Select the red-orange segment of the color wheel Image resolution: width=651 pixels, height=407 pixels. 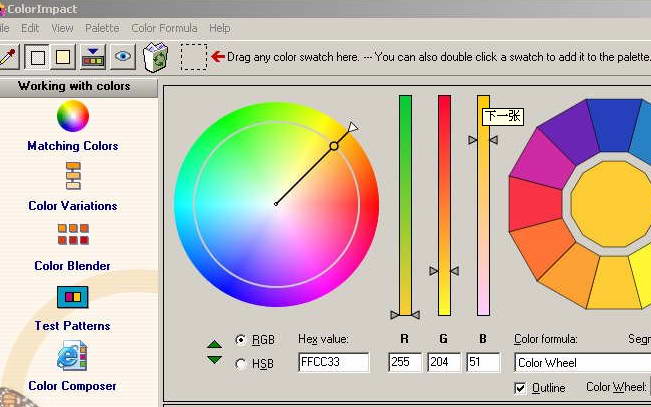(x=540, y=249)
